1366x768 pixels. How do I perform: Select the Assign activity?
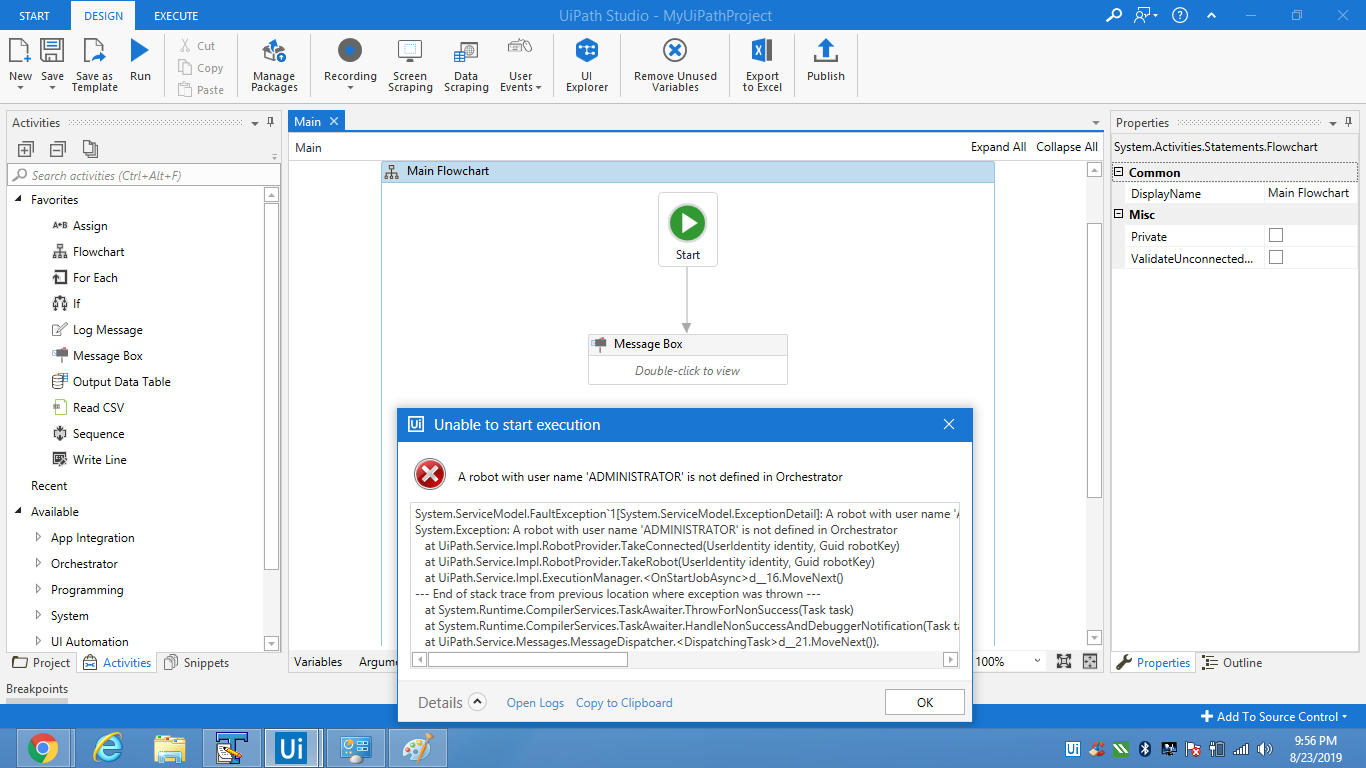(90, 226)
